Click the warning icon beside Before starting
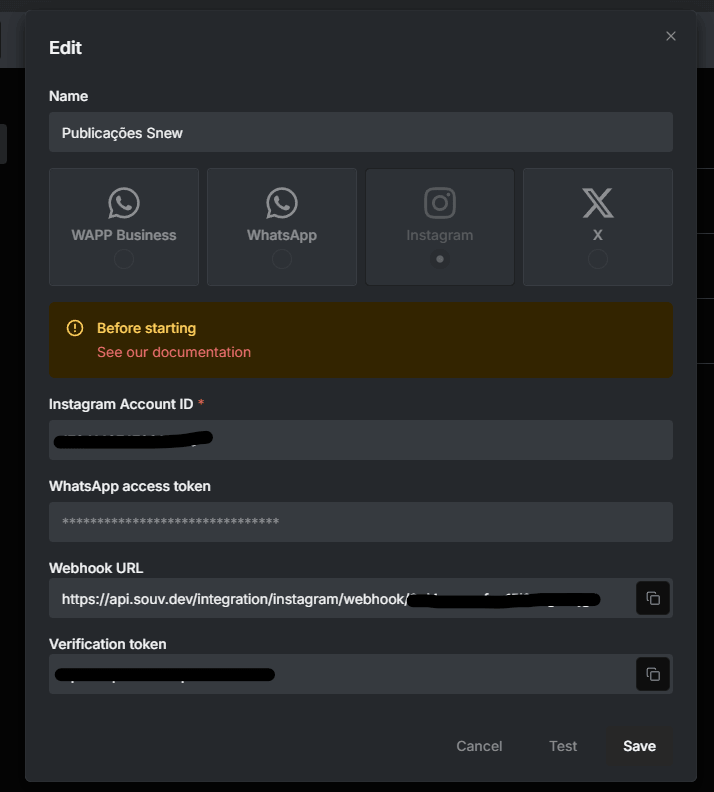714x792 pixels. coord(75,328)
